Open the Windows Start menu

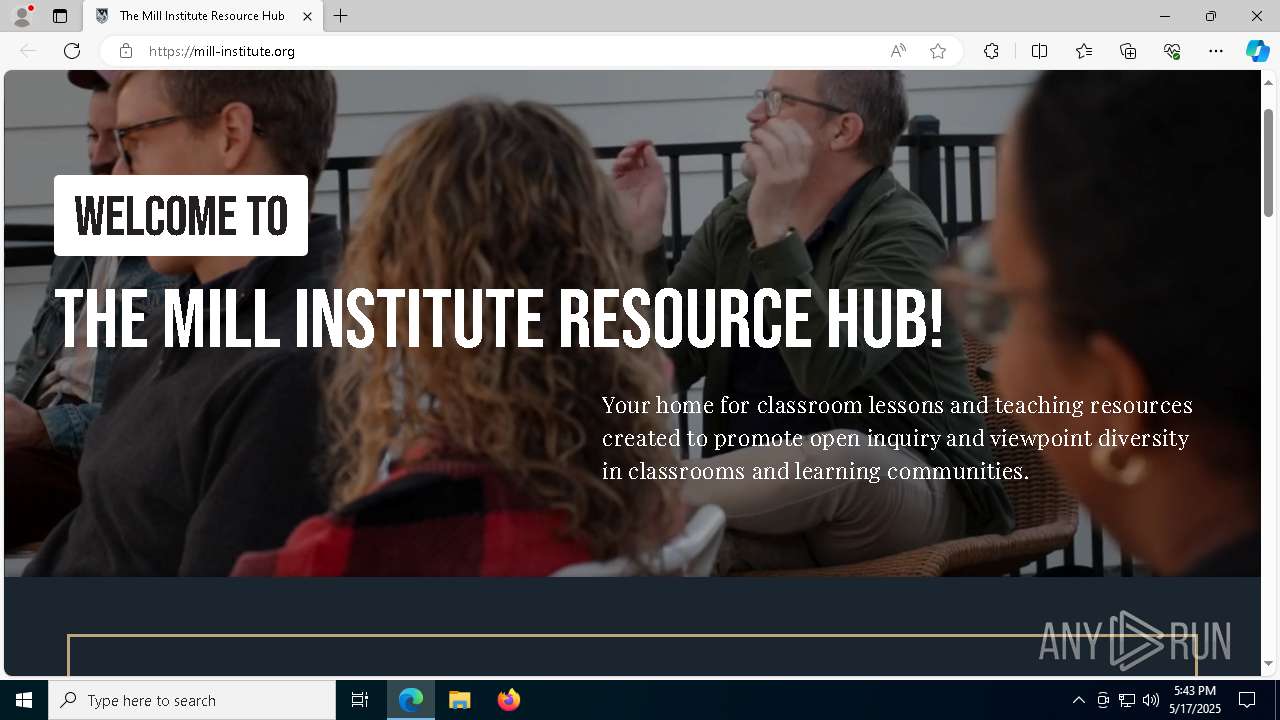pyautogui.click(x=24, y=700)
